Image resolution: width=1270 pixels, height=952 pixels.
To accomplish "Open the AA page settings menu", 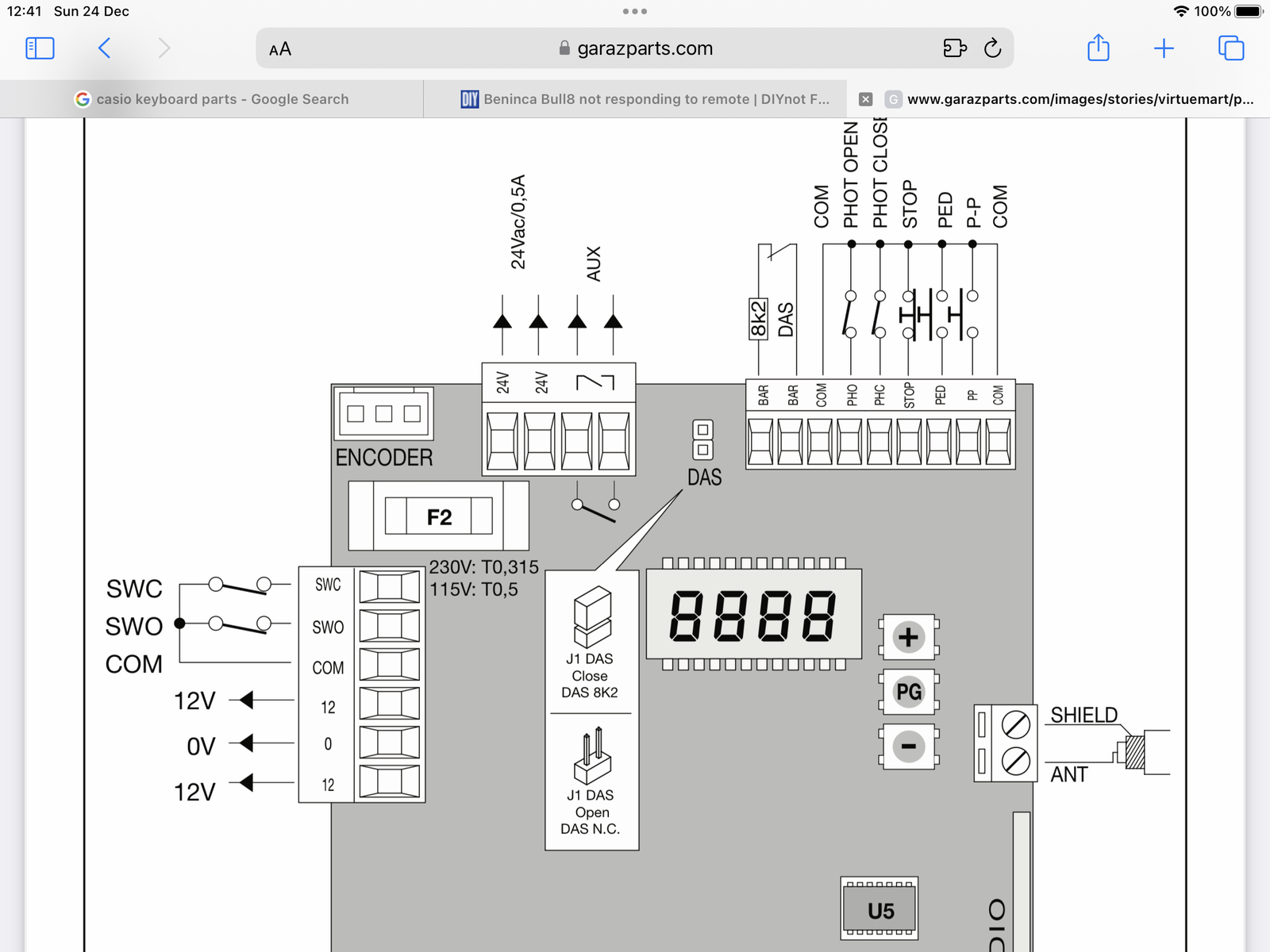I will (280, 49).
